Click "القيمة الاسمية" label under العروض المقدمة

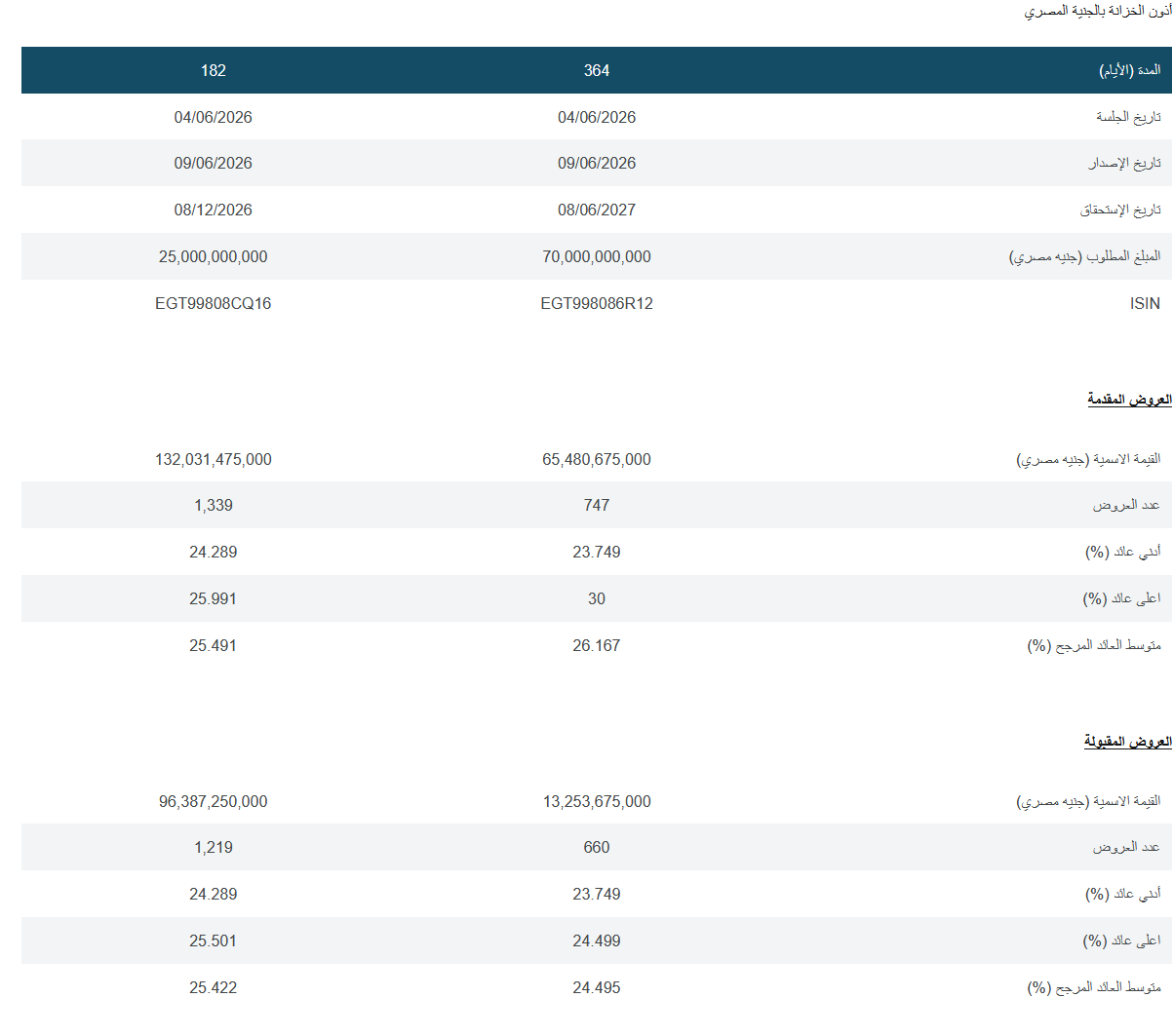click(1088, 459)
